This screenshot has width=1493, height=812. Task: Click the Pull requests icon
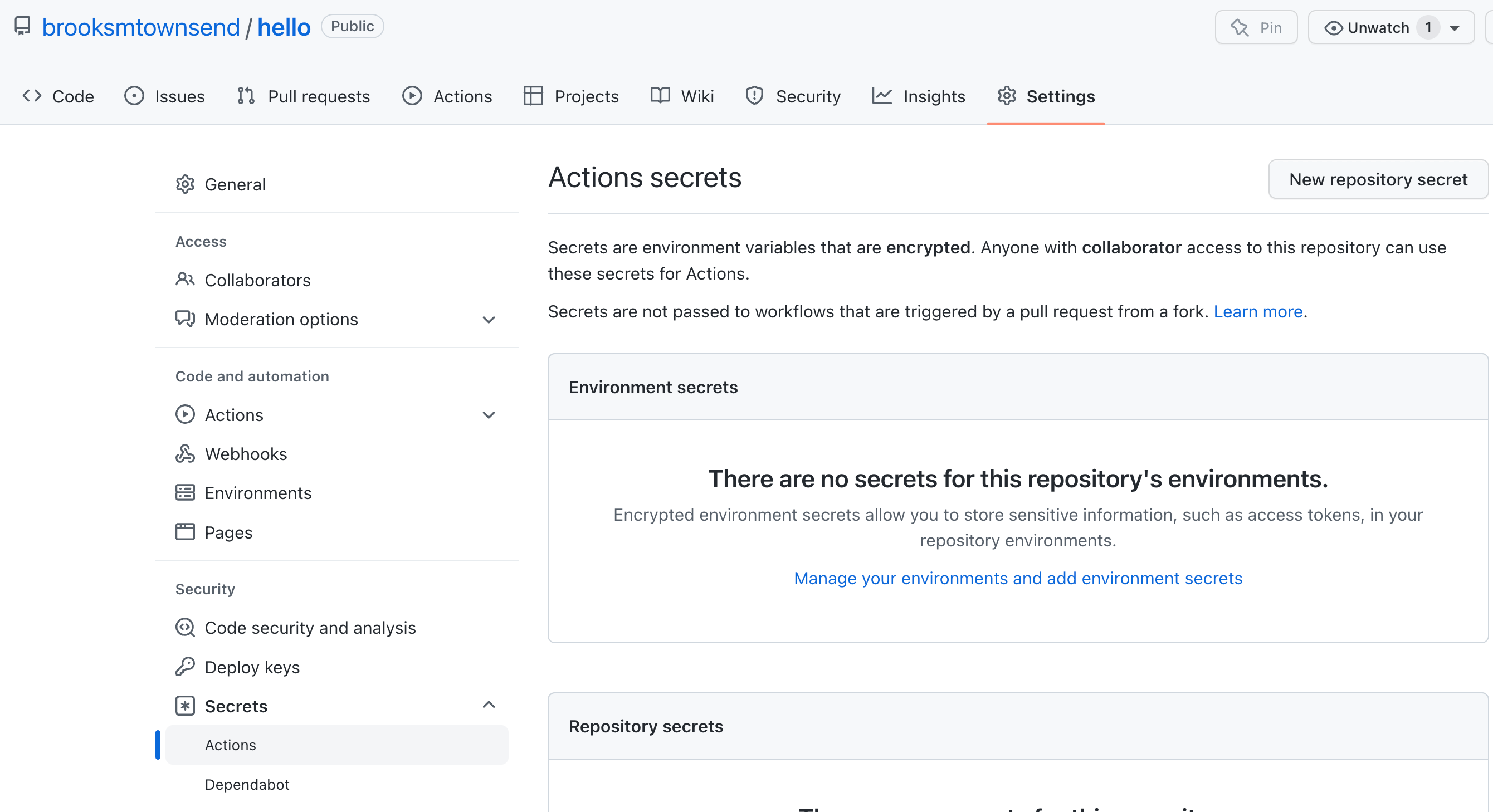tap(245, 96)
